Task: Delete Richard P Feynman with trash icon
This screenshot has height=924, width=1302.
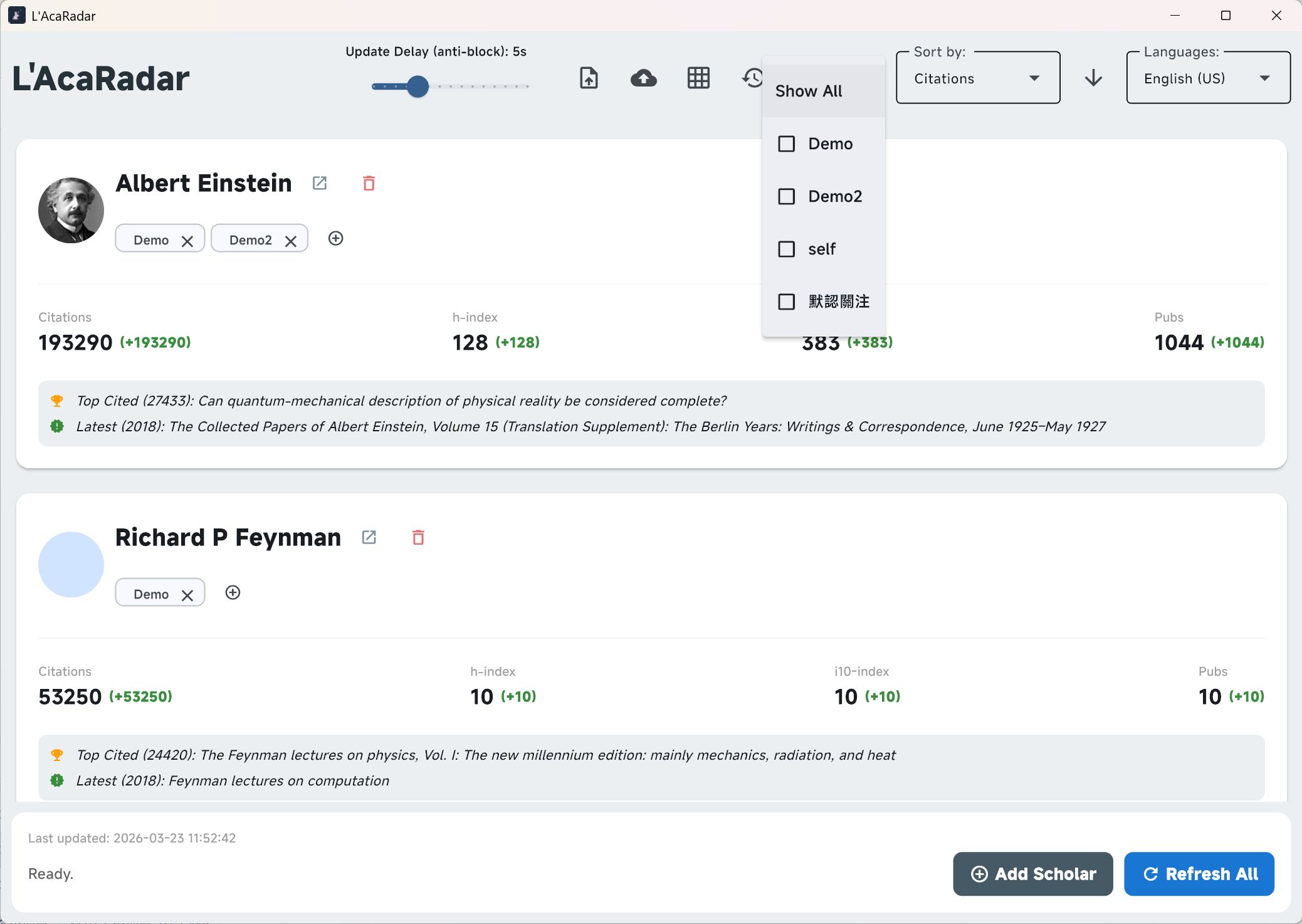Action: tap(419, 537)
